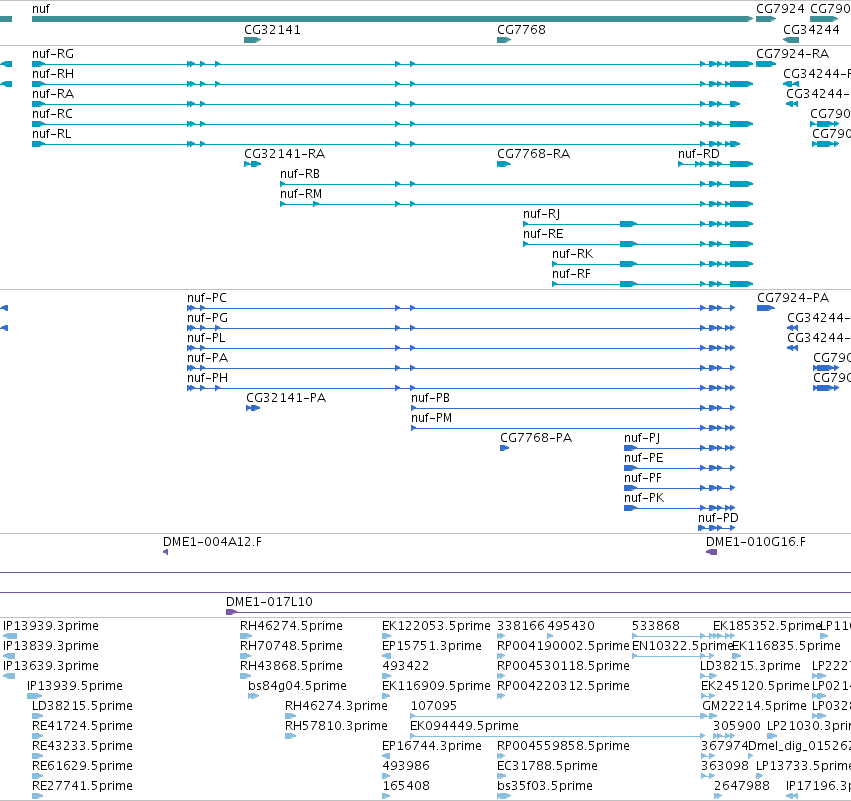Click the CG7924-PA protein label
This screenshot has width=851, height=801.
pos(793,298)
